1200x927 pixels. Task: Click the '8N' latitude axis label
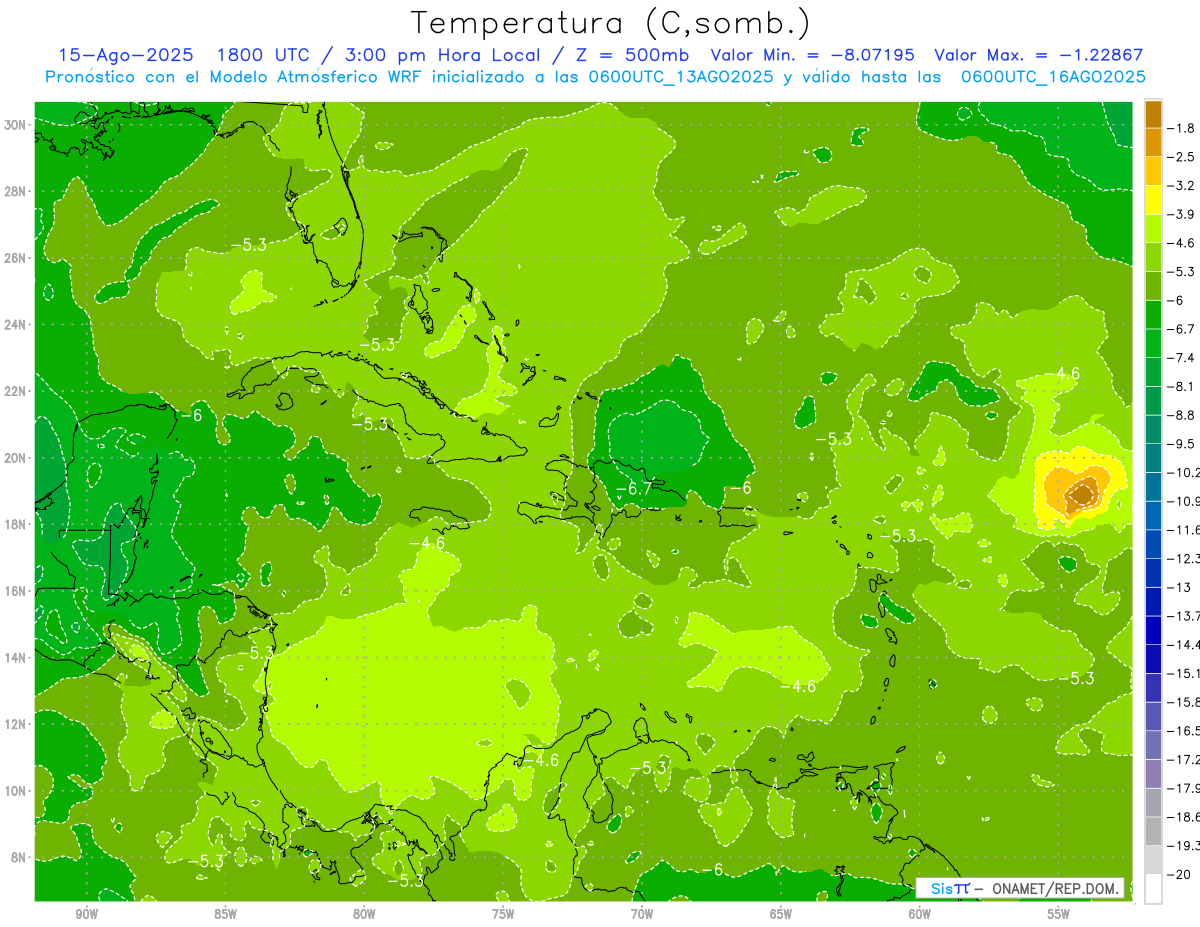[20, 857]
